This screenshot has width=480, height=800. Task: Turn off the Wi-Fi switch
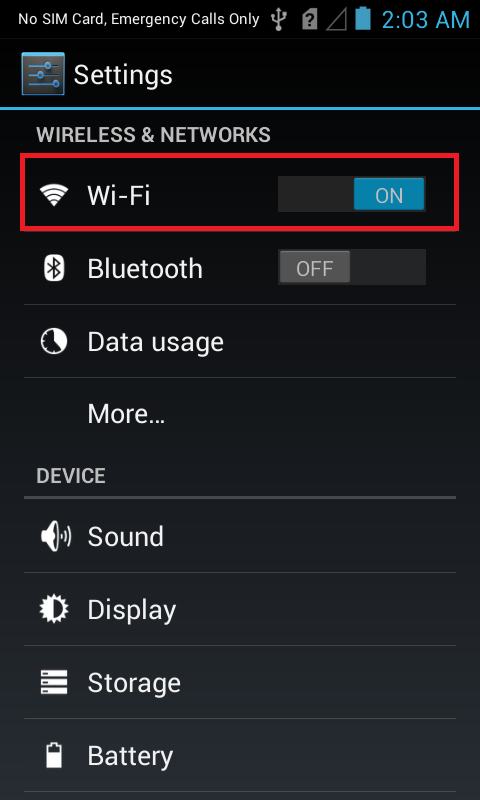[352, 194]
